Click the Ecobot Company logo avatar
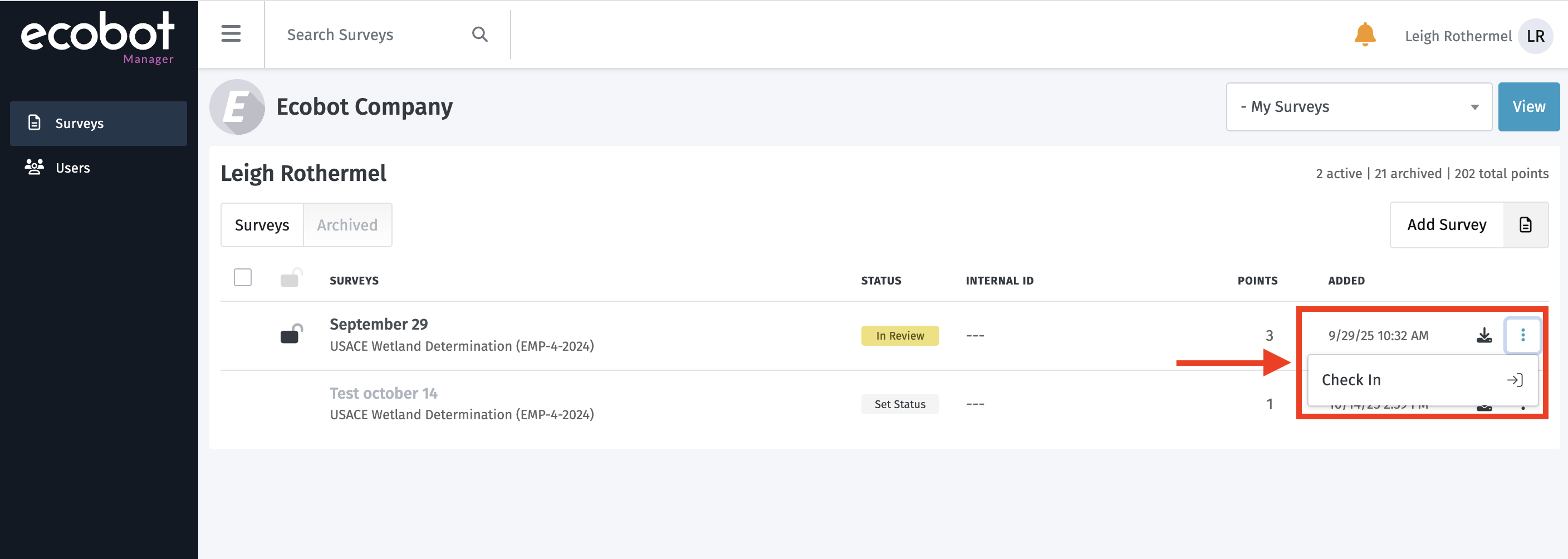Image resolution: width=1568 pixels, height=559 pixels. tap(237, 107)
